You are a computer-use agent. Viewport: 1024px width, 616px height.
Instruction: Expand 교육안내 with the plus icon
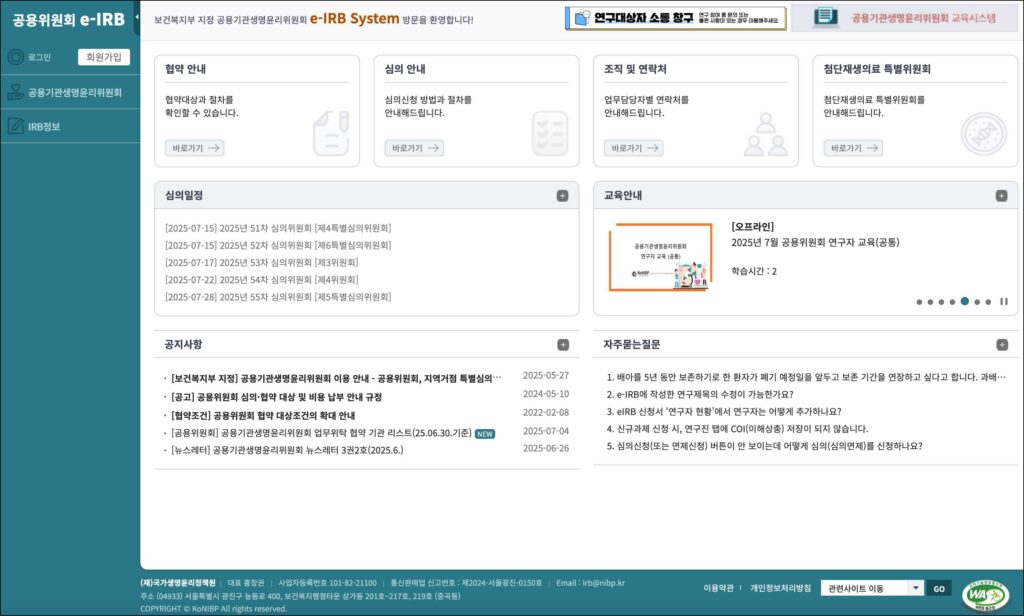coord(1001,196)
